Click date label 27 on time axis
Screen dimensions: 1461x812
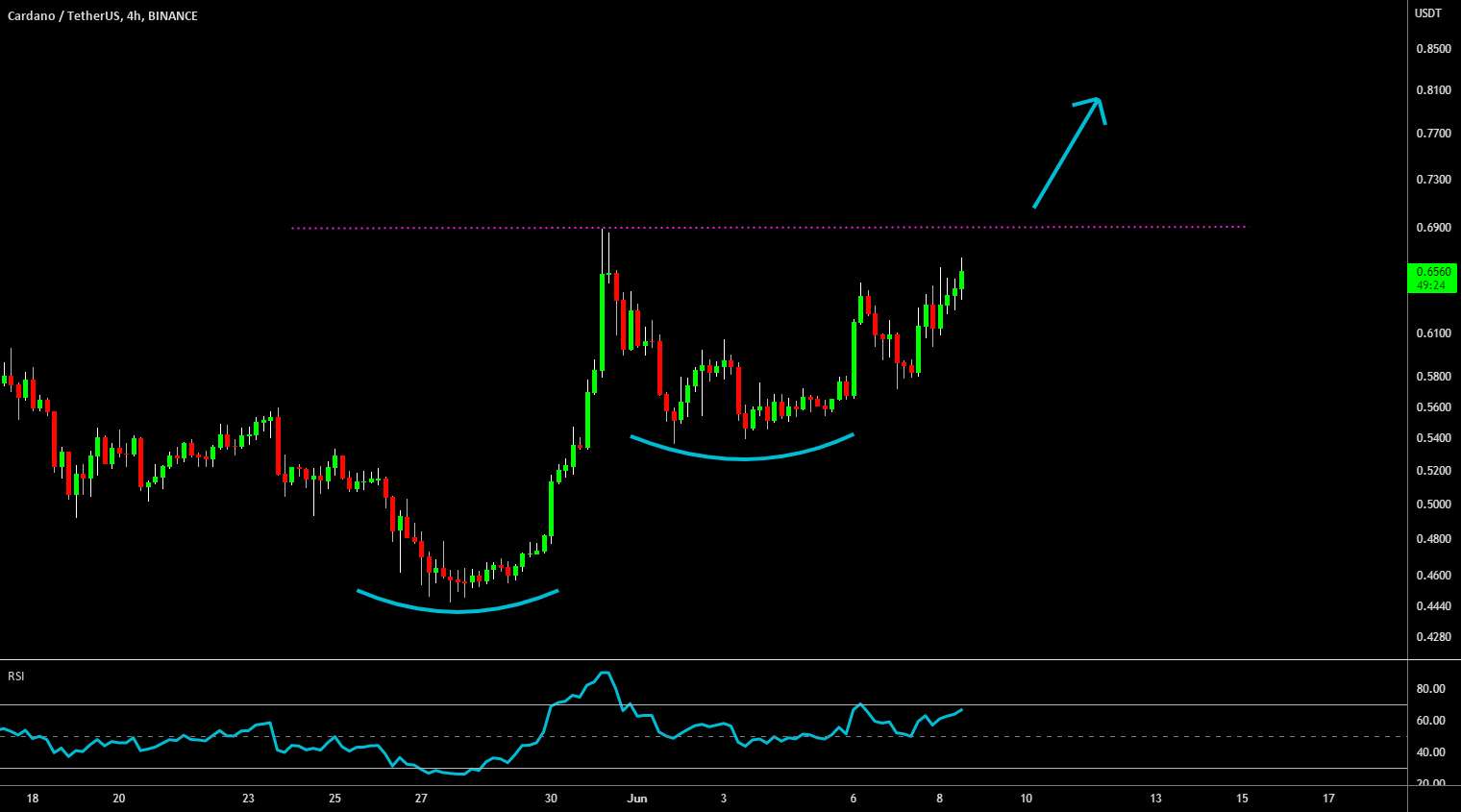tap(421, 799)
